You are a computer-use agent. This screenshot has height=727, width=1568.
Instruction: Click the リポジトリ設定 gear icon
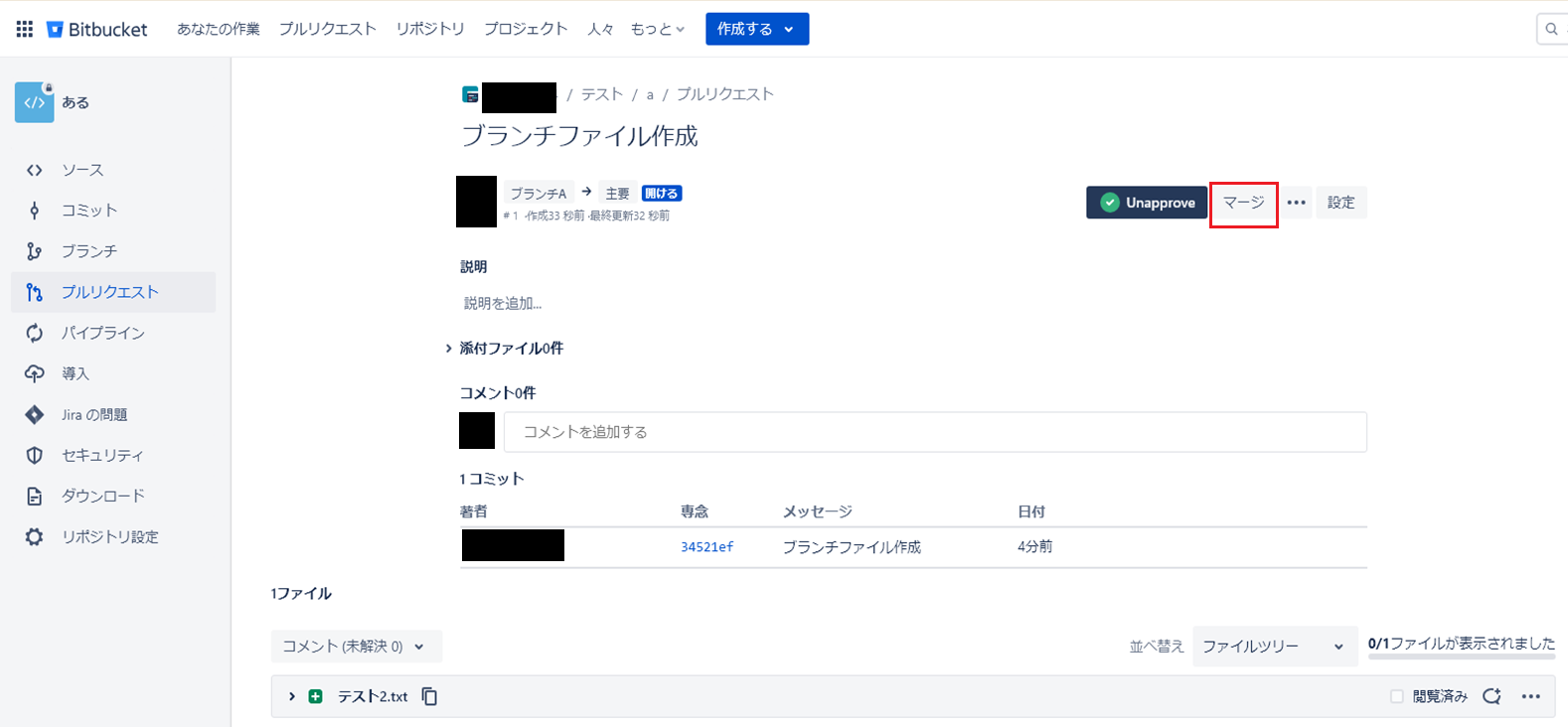click(x=35, y=536)
